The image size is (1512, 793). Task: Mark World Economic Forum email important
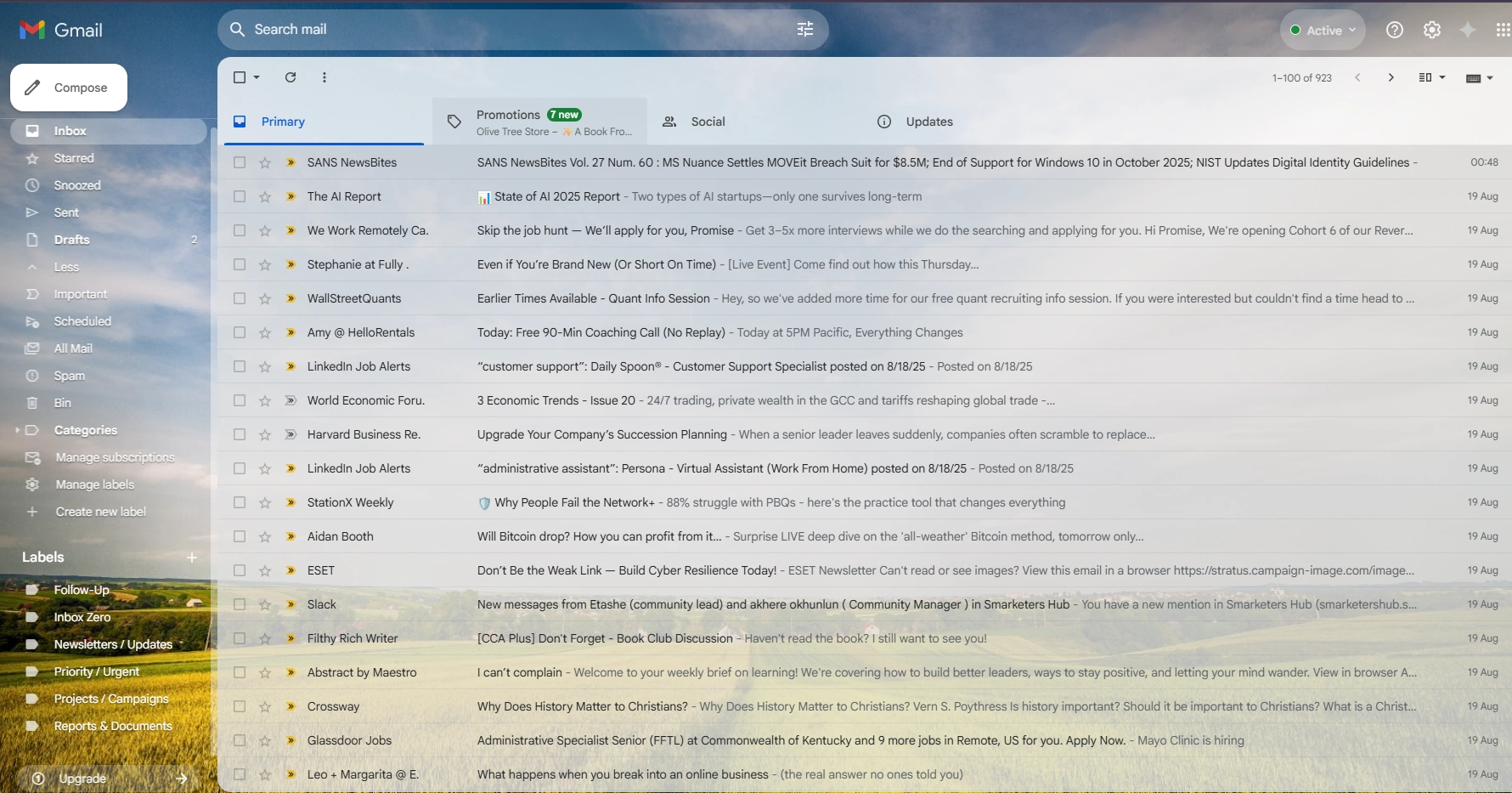291,400
